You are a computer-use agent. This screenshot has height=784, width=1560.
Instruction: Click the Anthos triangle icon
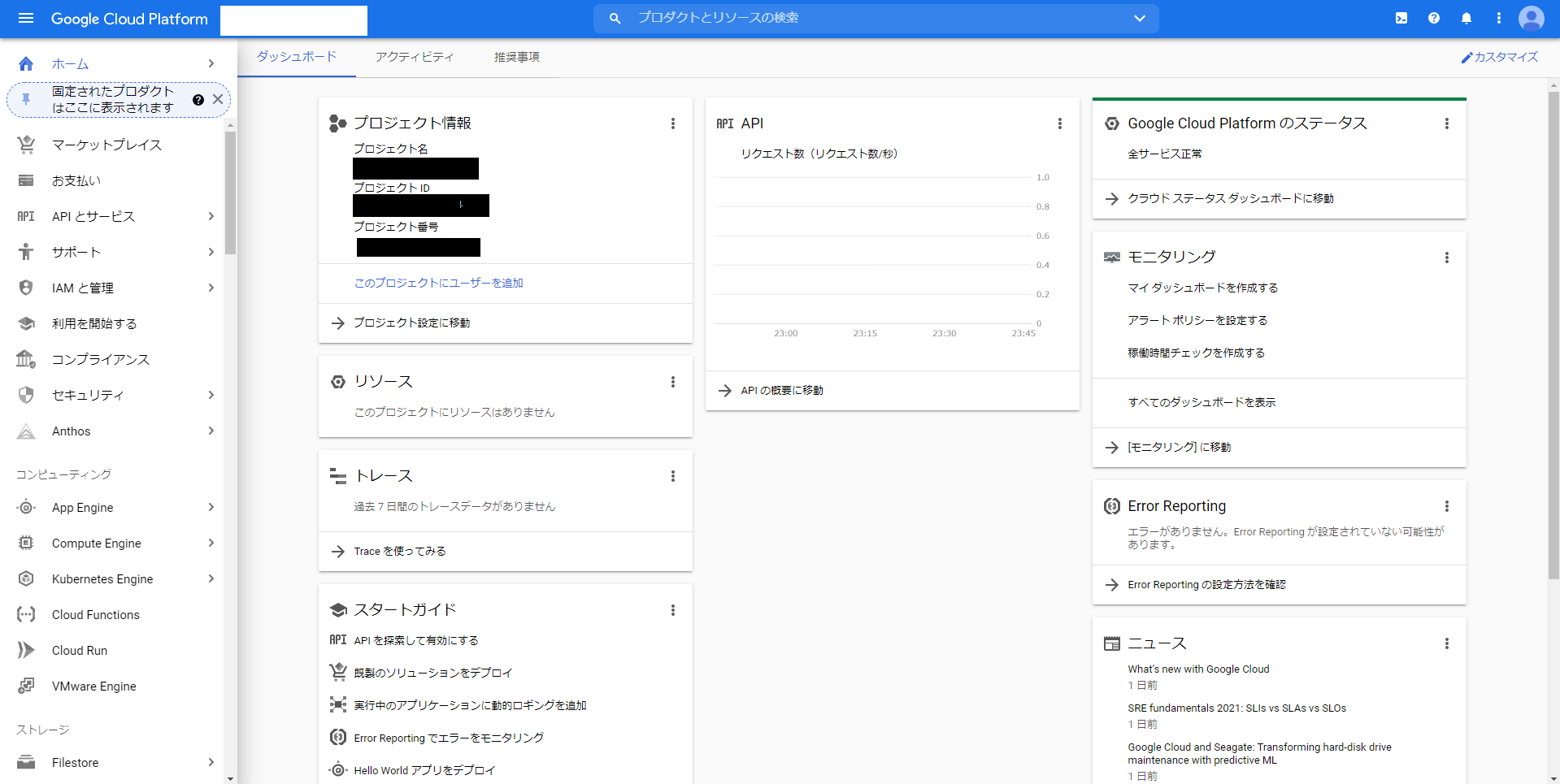coord(26,431)
